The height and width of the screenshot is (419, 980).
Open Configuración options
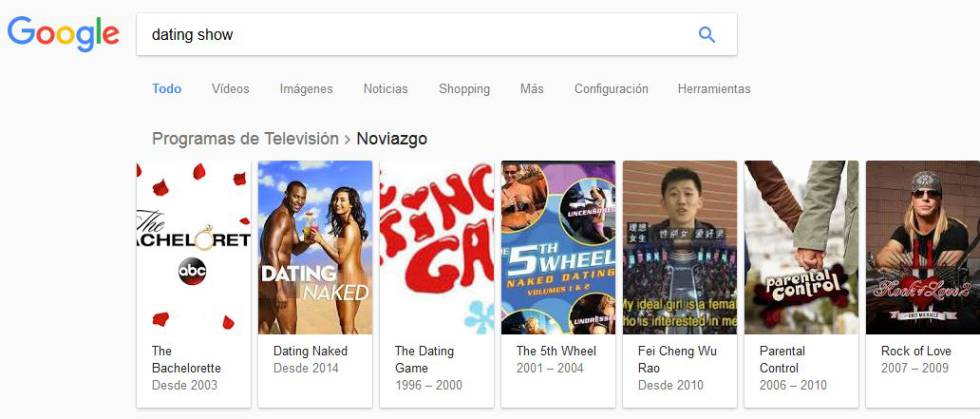611,89
